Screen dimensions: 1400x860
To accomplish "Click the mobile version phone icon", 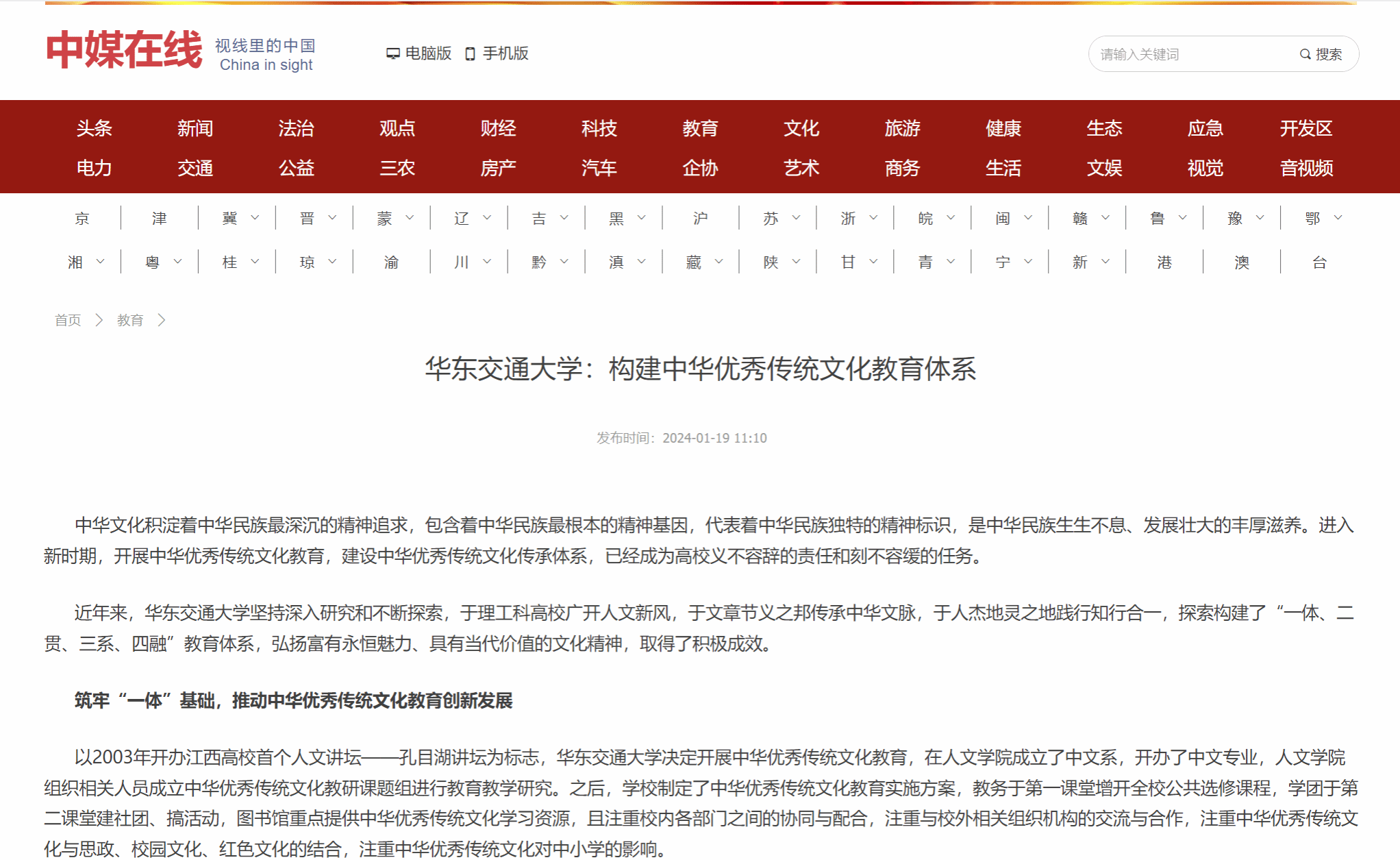I will (470, 53).
